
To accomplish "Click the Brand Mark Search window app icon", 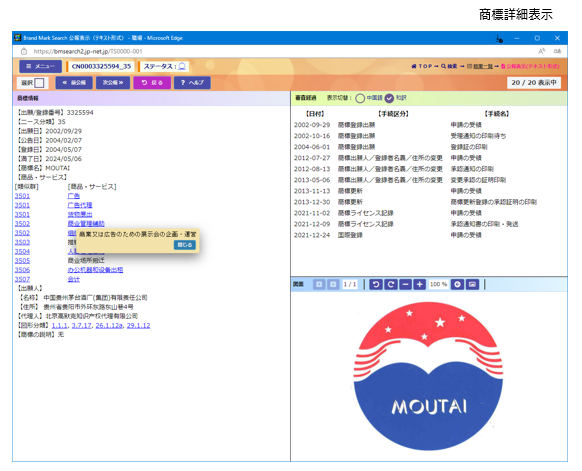I will point(17,38).
